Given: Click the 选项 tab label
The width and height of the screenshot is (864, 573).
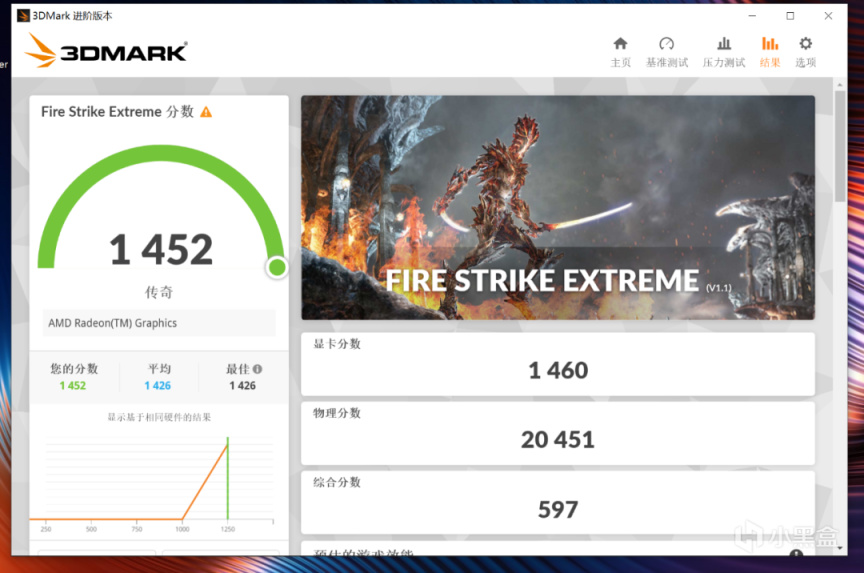Looking at the screenshot, I should (806, 62).
